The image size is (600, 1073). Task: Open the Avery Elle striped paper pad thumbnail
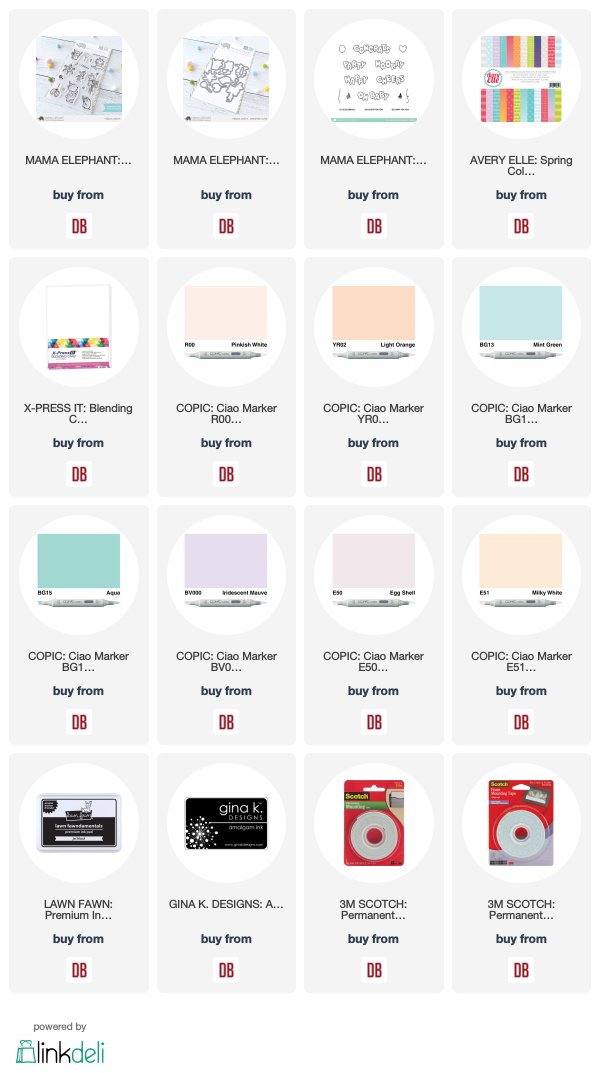[x=521, y=79]
